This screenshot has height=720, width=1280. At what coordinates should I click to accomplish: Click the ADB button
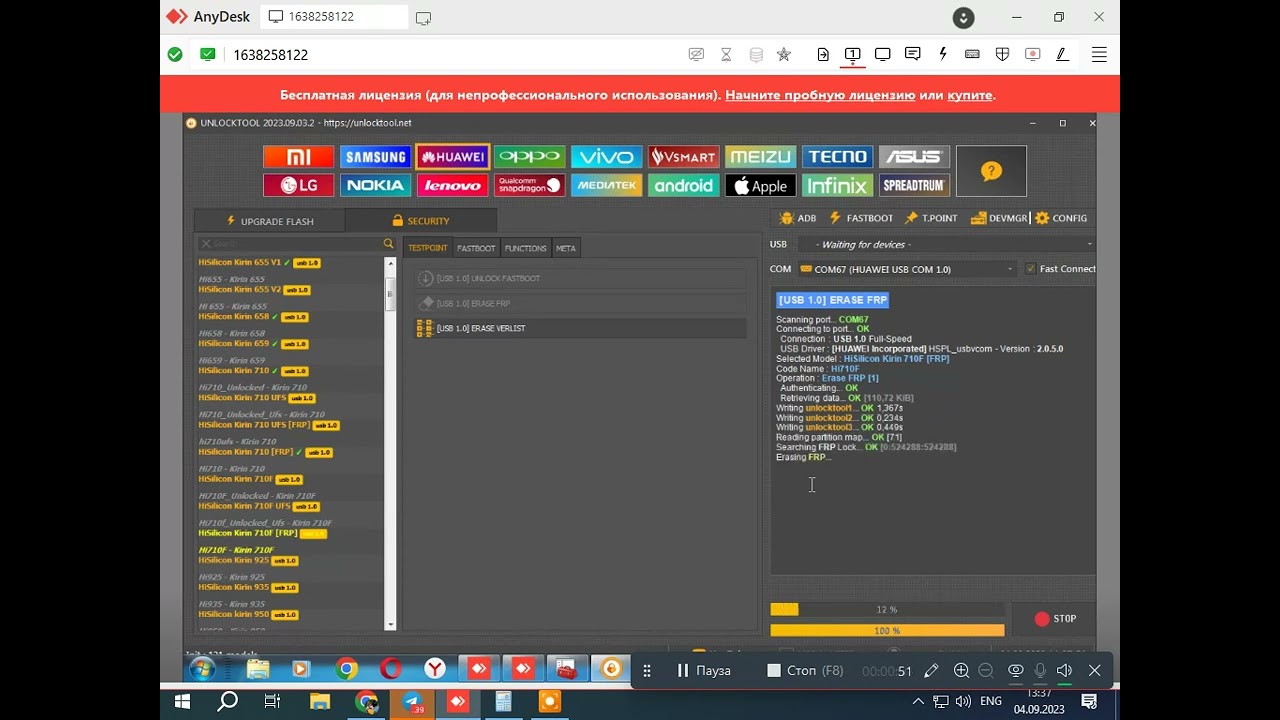pos(798,218)
